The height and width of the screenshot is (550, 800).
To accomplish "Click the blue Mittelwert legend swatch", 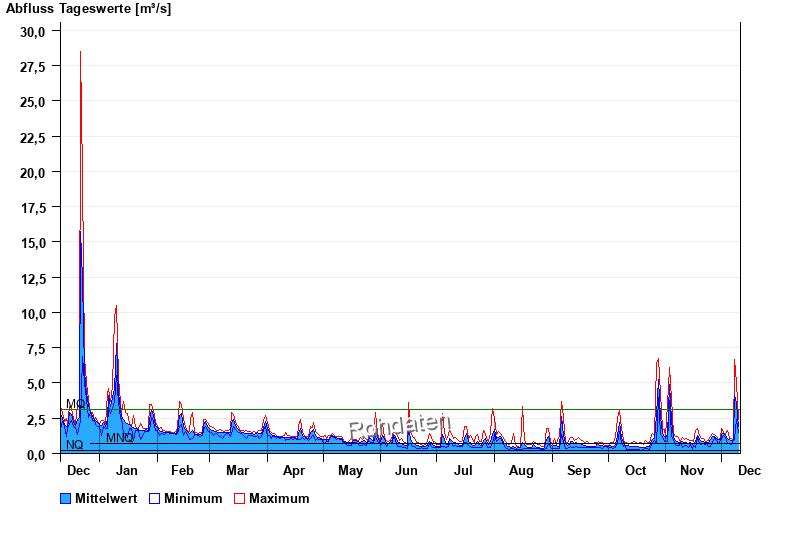I will click(x=66, y=498).
